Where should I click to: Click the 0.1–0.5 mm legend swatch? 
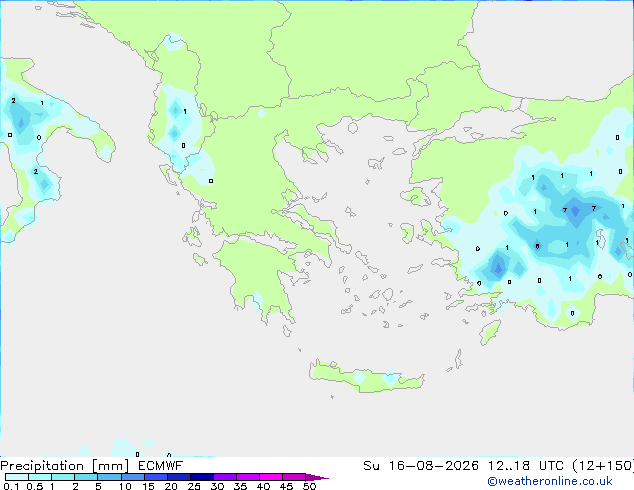tap(17, 477)
